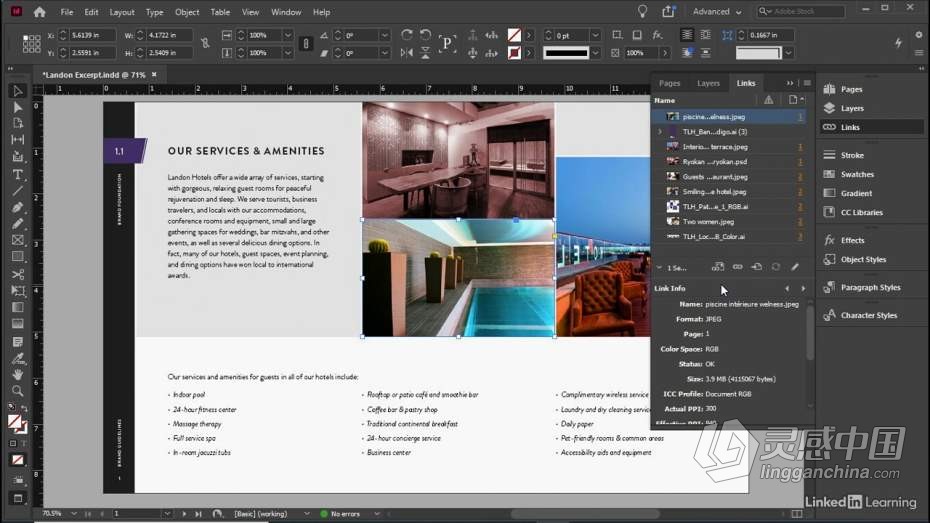Open the Layout menu

pos(122,12)
